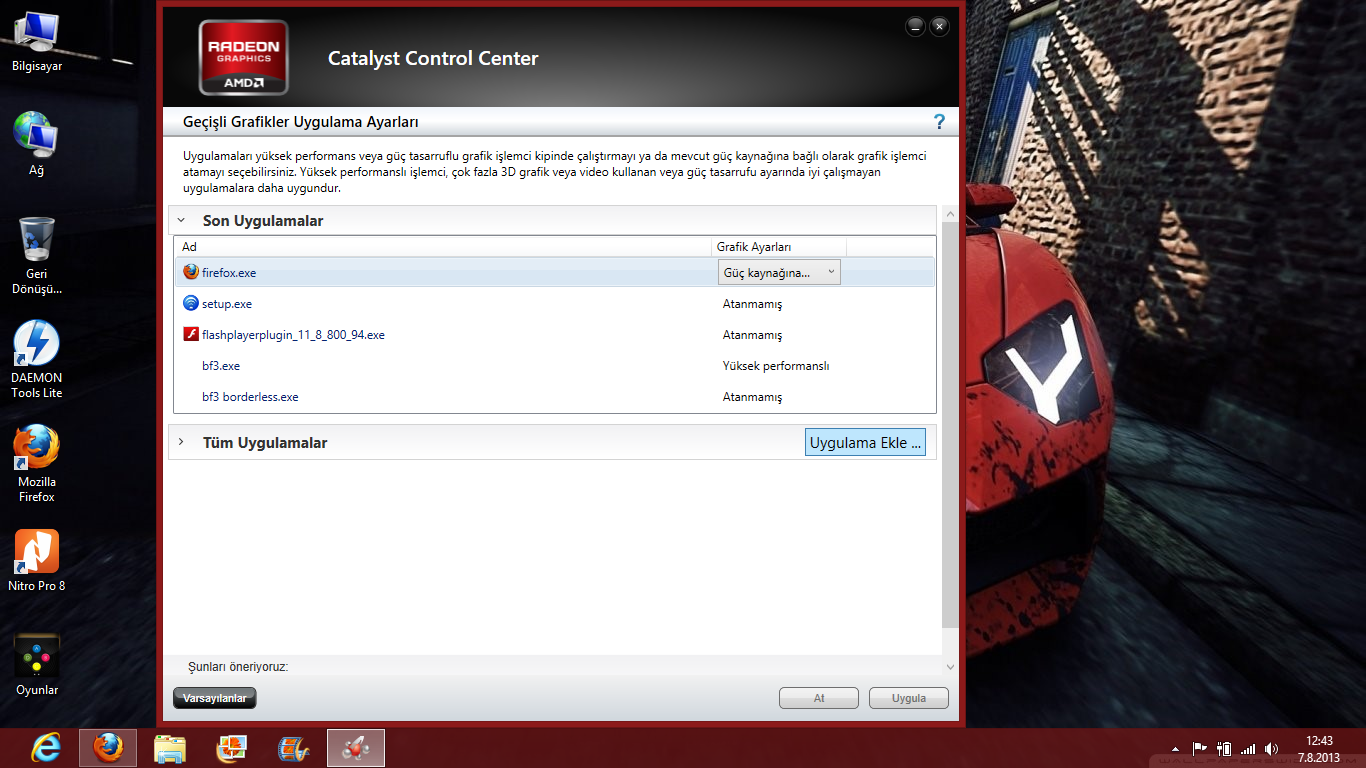Image resolution: width=1366 pixels, height=768 pixels.
Task: Sort by Grafik Ayarları column header
Action: click(x=779, y=247)
